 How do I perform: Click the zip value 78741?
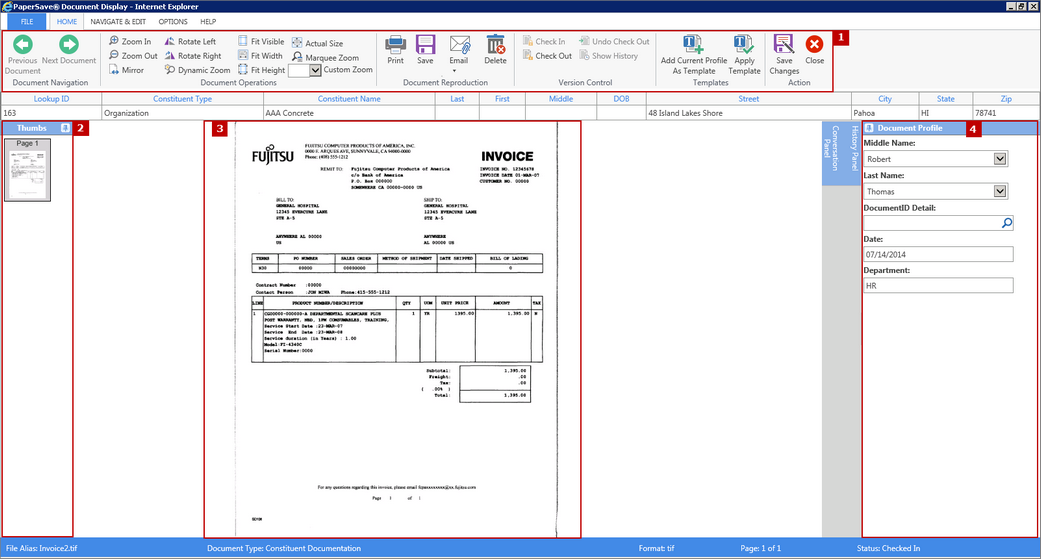pos(1006,113)
